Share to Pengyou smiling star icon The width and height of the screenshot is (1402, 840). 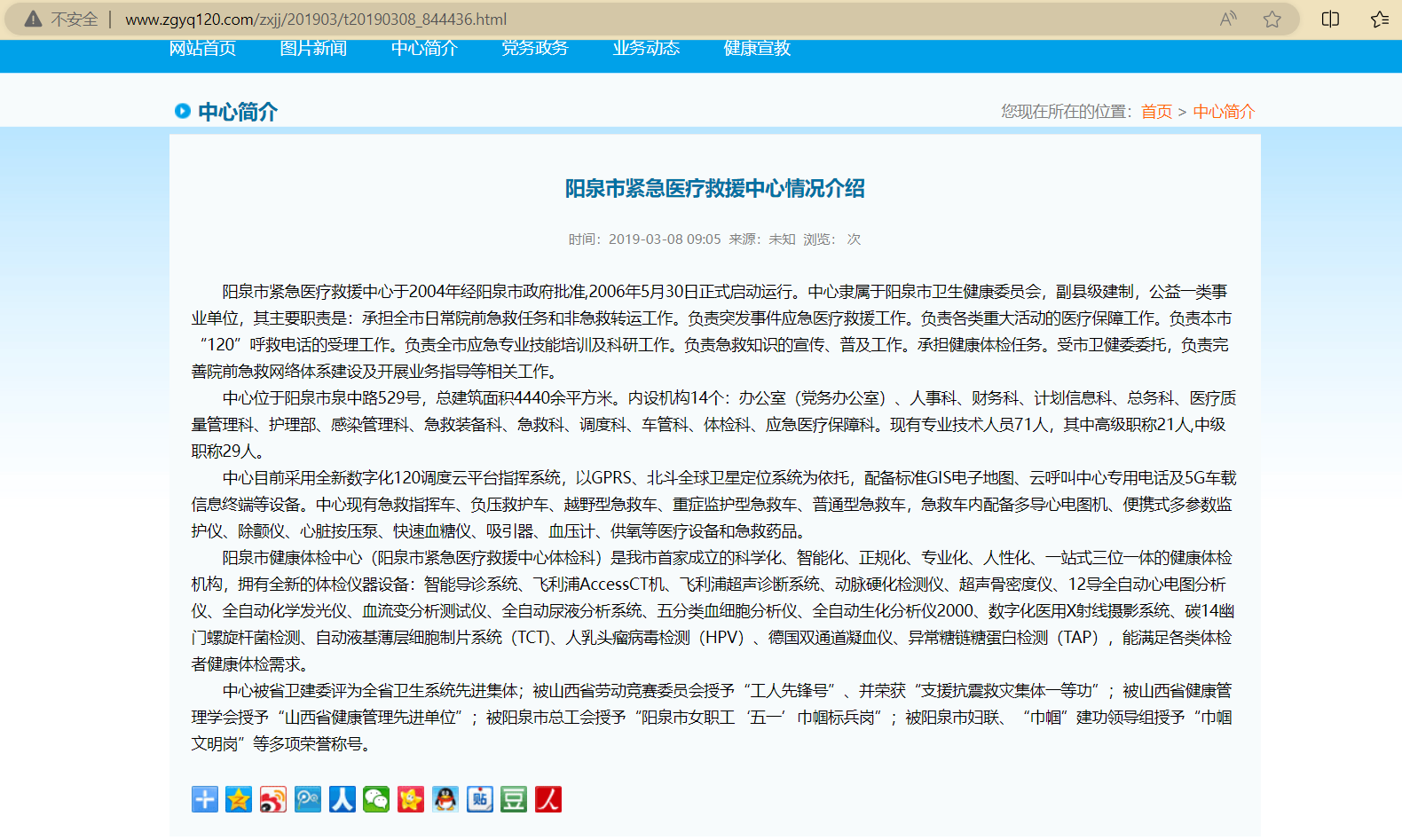point(411,799)
